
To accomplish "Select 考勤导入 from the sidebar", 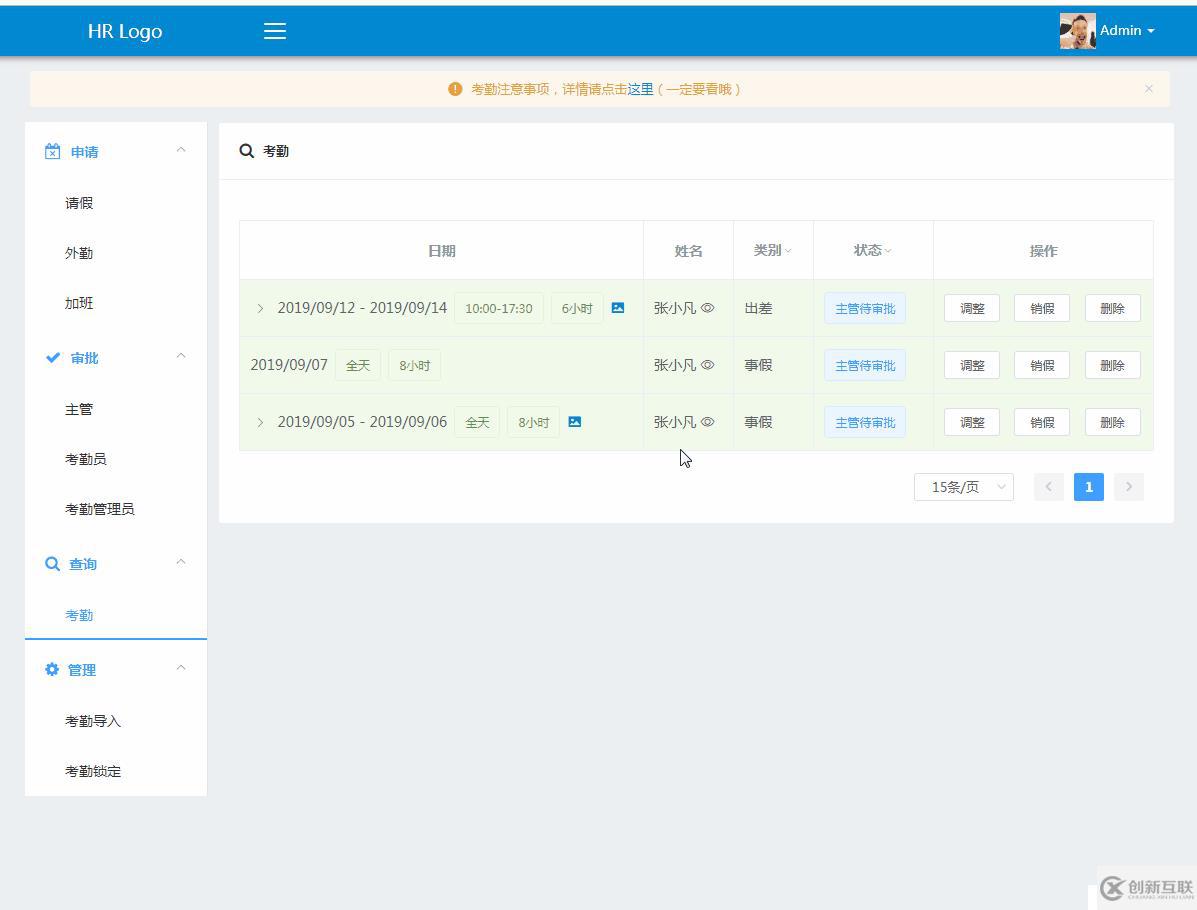I will pyautogui.click(x=93, y=721).
